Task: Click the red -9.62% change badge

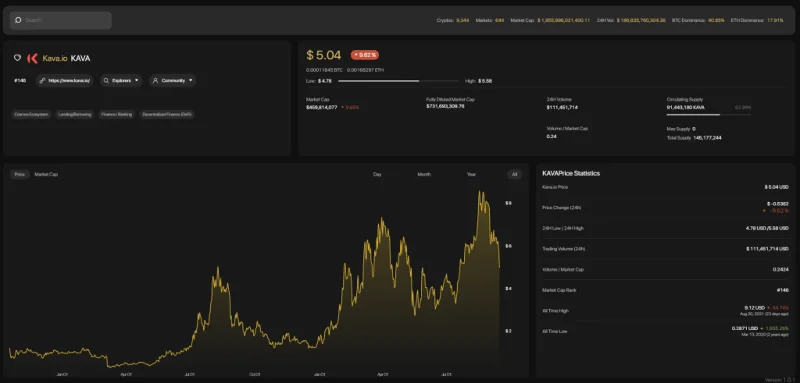Action: 364,55
